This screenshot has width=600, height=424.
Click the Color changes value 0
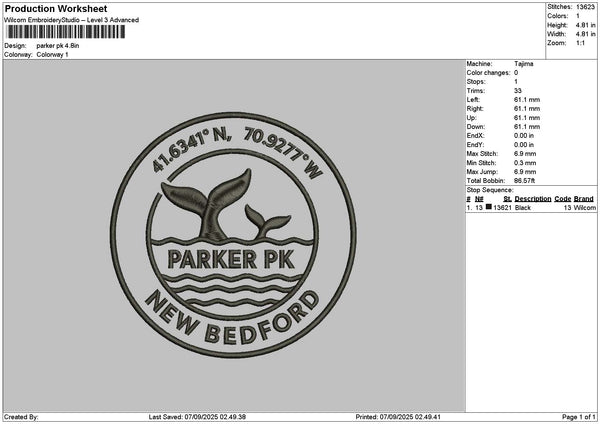pyautogui.click(x=516, y=73)
